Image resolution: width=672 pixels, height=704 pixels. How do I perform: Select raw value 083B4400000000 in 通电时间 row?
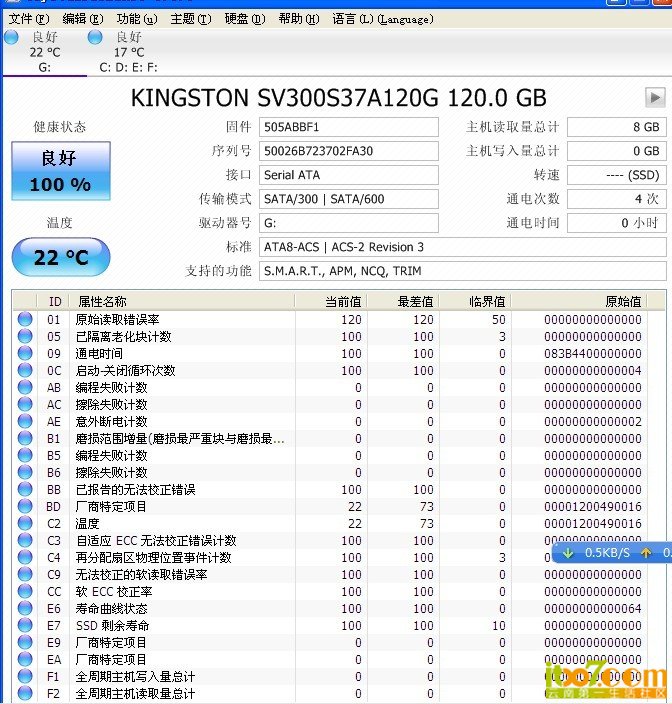pos(593,354)
